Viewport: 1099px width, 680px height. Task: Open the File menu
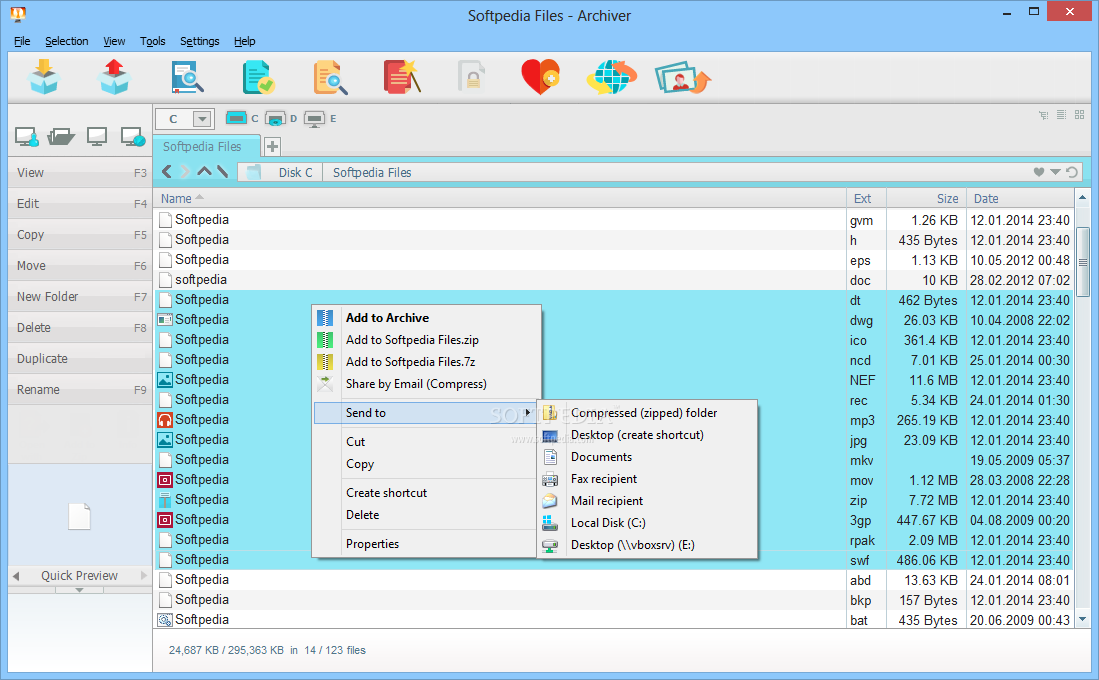(22, 41)
